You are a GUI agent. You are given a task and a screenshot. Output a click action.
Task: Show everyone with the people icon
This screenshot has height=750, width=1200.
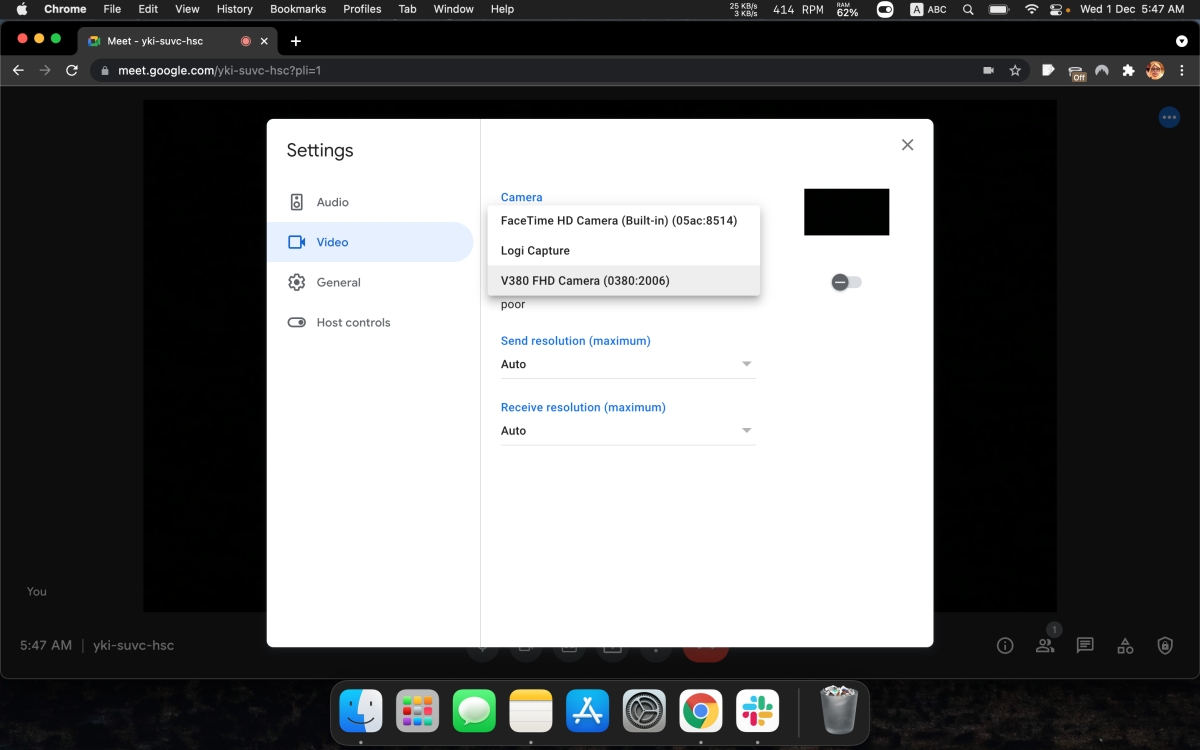pos(1045,646)
